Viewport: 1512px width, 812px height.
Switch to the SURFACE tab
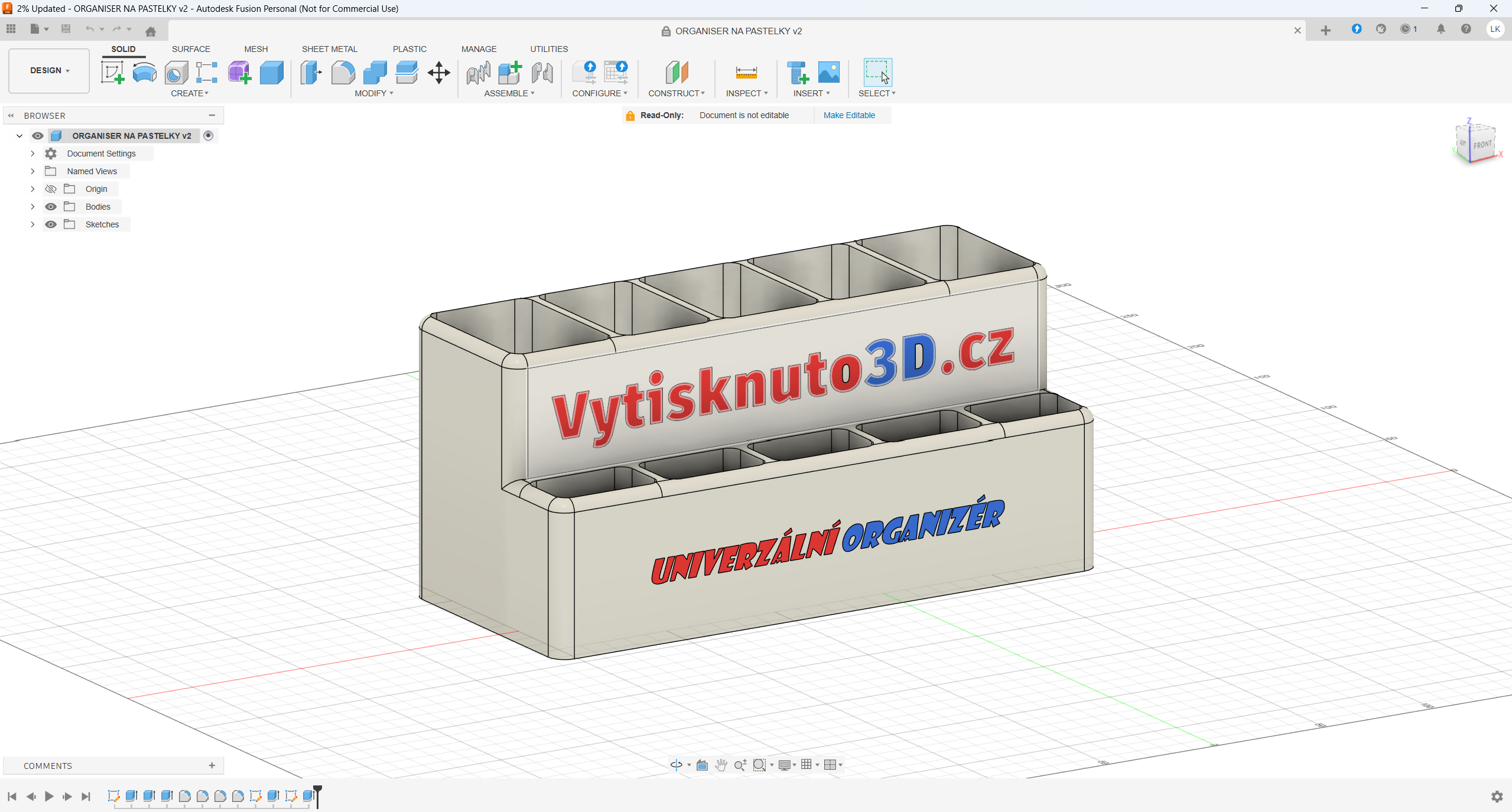190,49
